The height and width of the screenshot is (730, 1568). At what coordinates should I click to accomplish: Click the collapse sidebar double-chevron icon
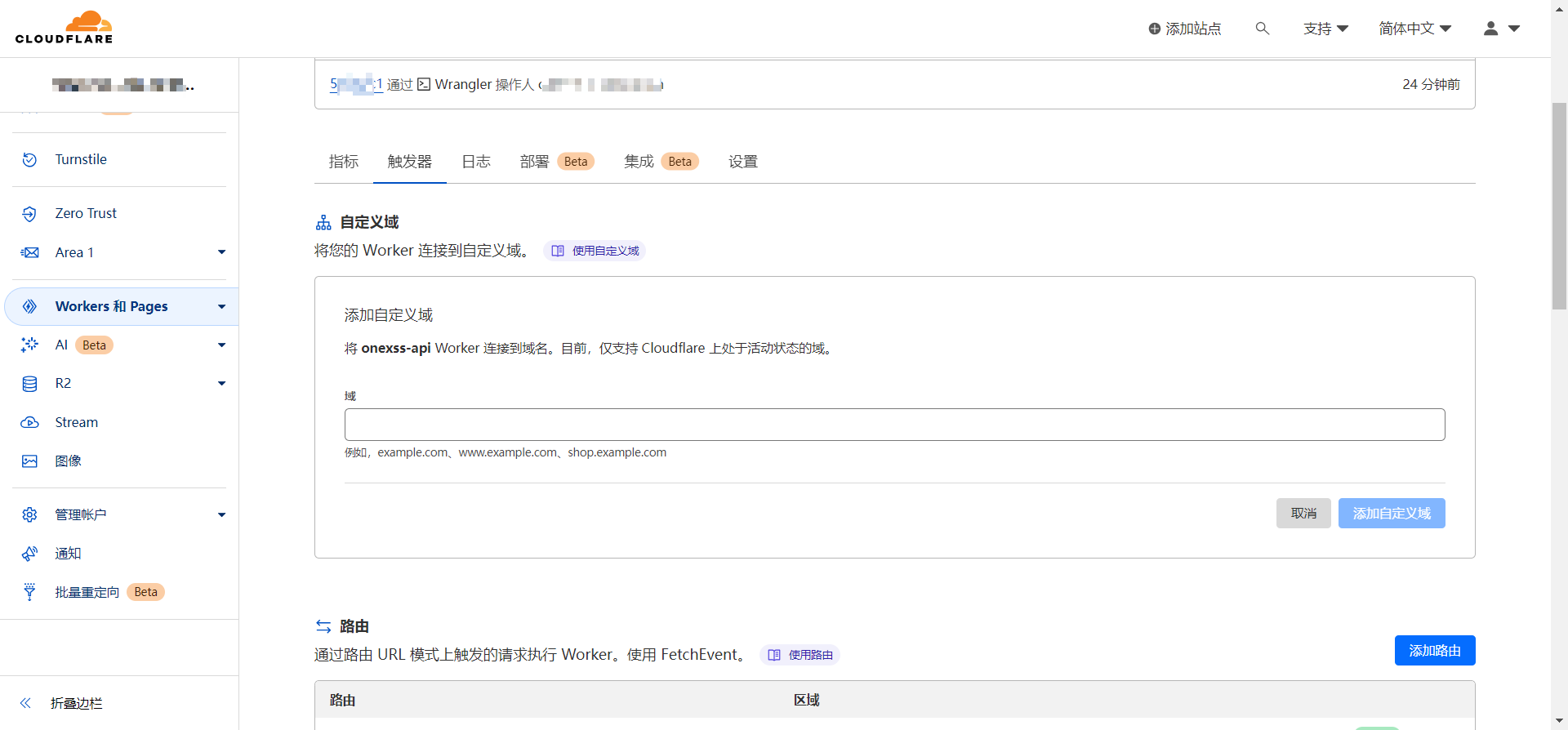click(25, 703)
